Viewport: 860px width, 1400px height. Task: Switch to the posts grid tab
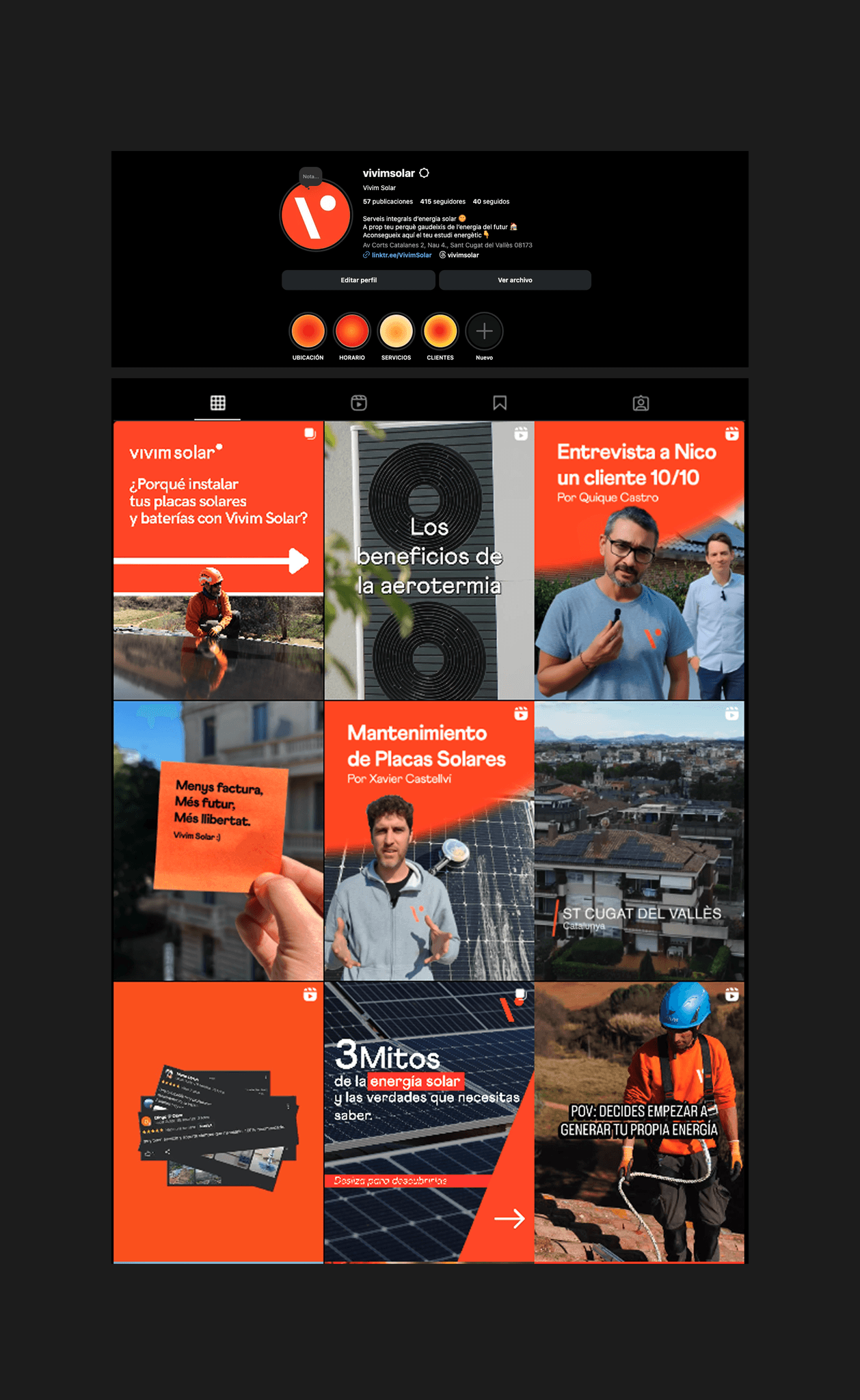[217, 403]
